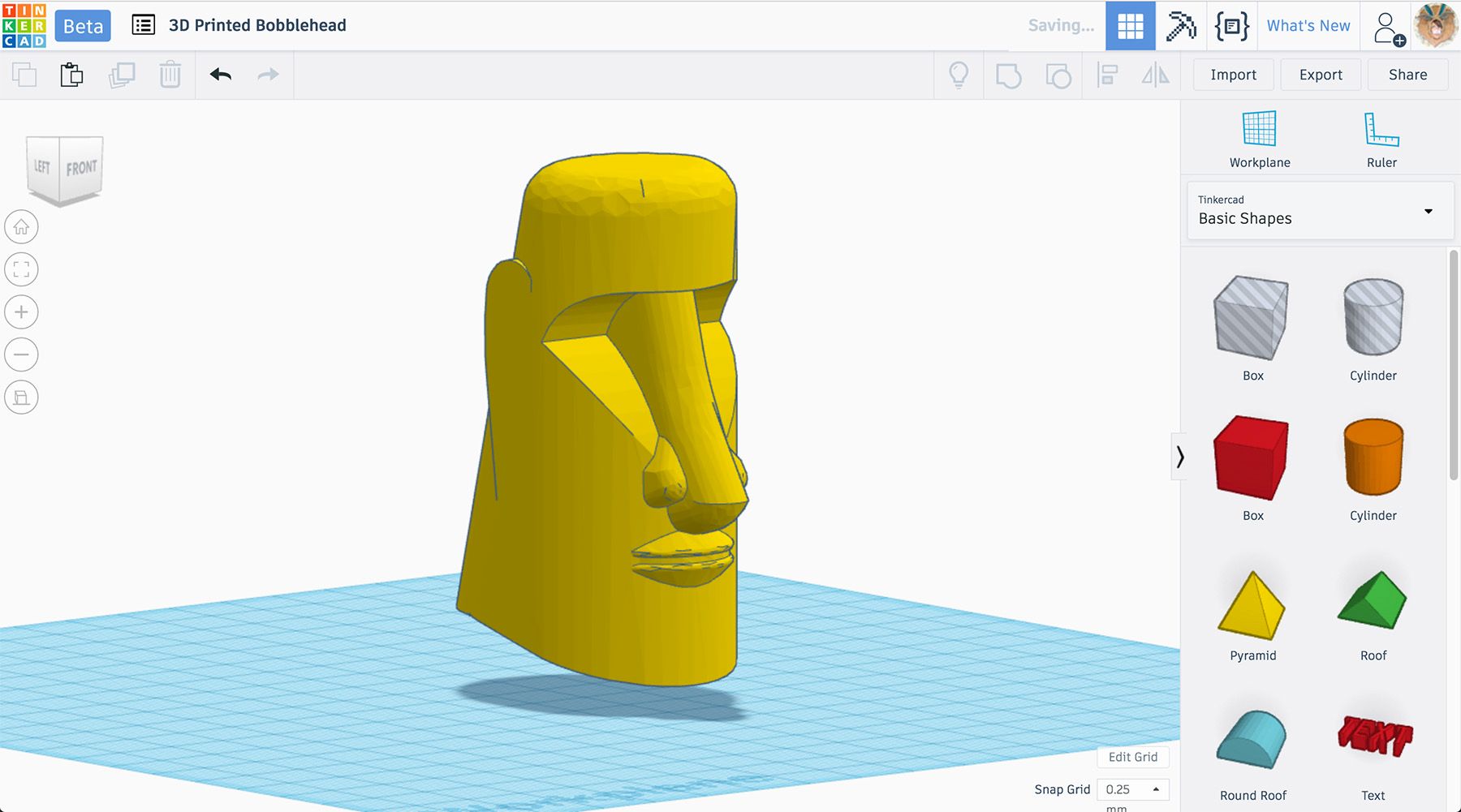Delete the selected shape using trash icon
The image size is (1461, 812).
[x=170, y=75]
